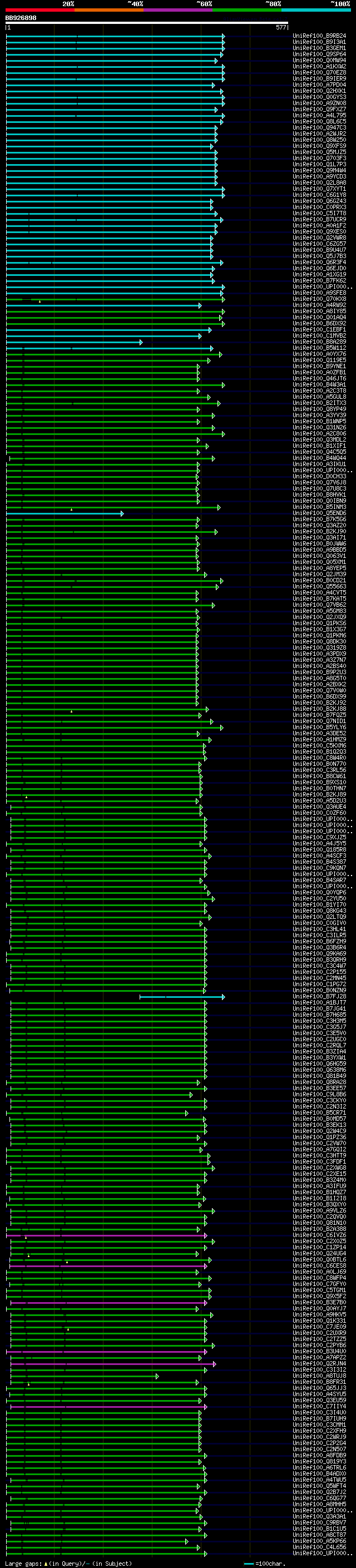The image size is (356, 1568).
Task: Select hit label UniRef100_C9XJZ5
Action: pyautogui.click(x=319, y=838)
